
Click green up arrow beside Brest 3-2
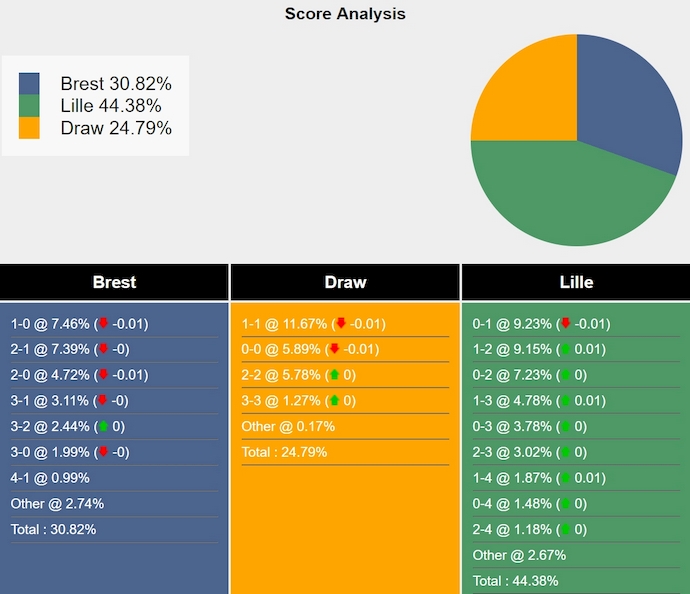click(102, 427)
